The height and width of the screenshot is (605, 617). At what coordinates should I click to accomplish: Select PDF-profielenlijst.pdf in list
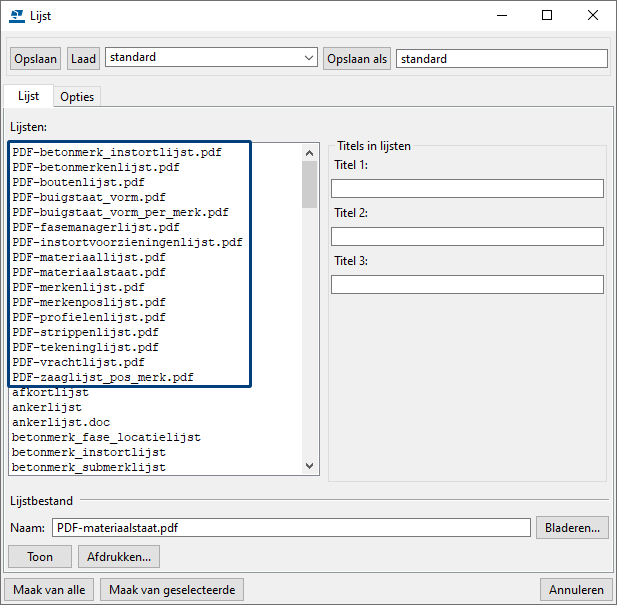(x=89, y=317)
